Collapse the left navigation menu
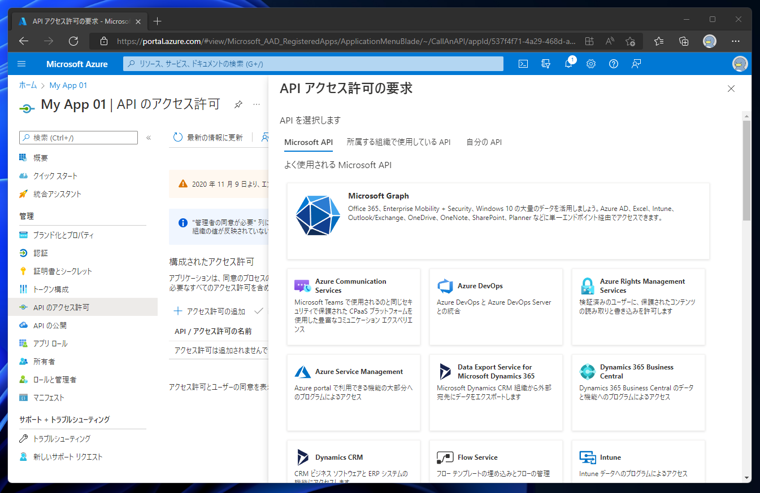Viewport: 760px width, 493px height. (149, 138)
